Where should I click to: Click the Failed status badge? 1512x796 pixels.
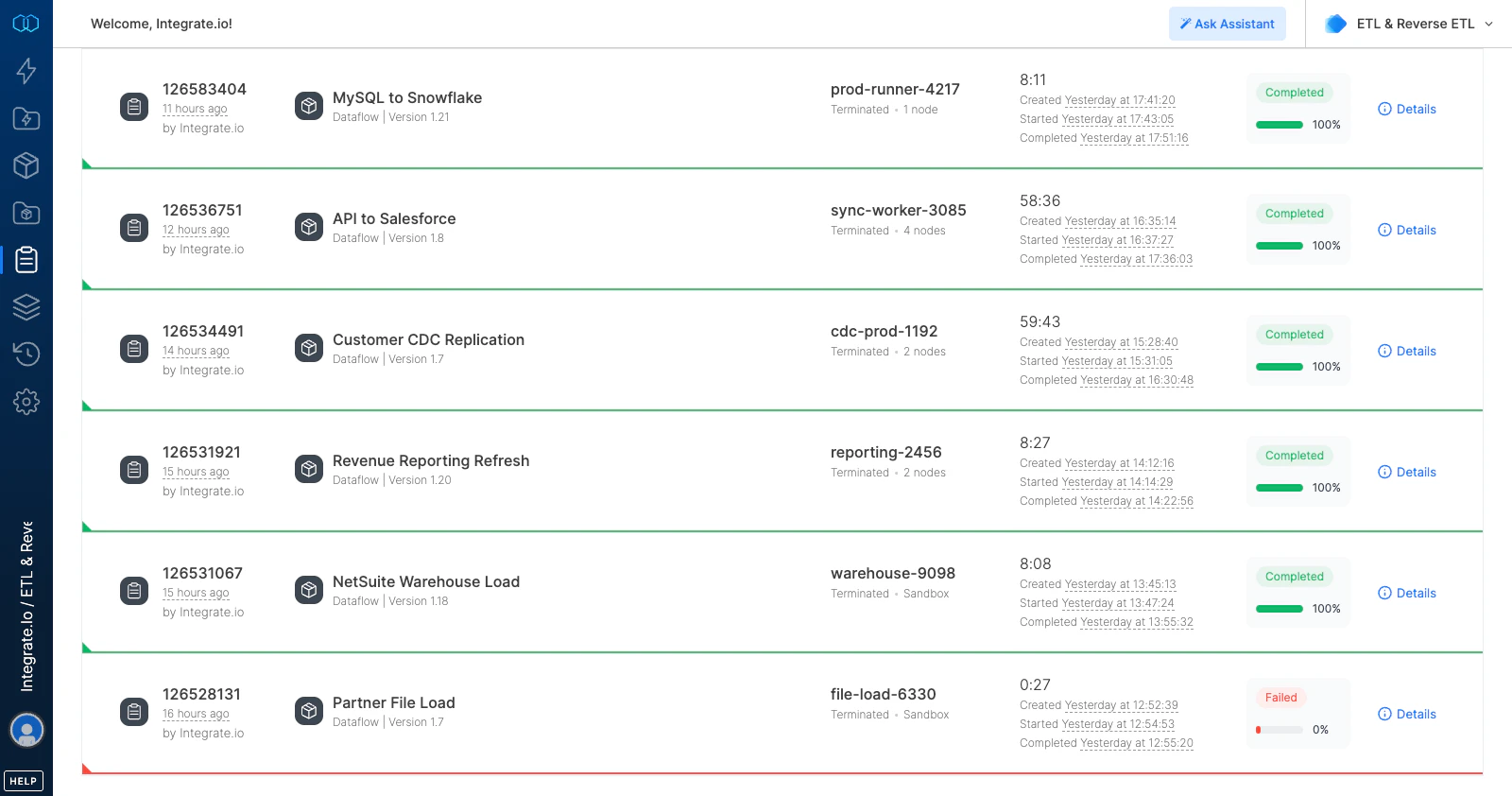coord(1280,698)
